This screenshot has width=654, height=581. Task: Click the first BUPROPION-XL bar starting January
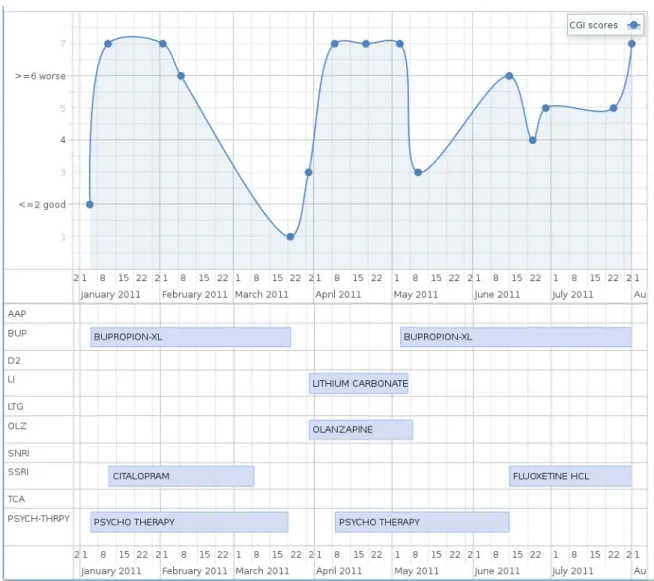[x=191, y=337]
